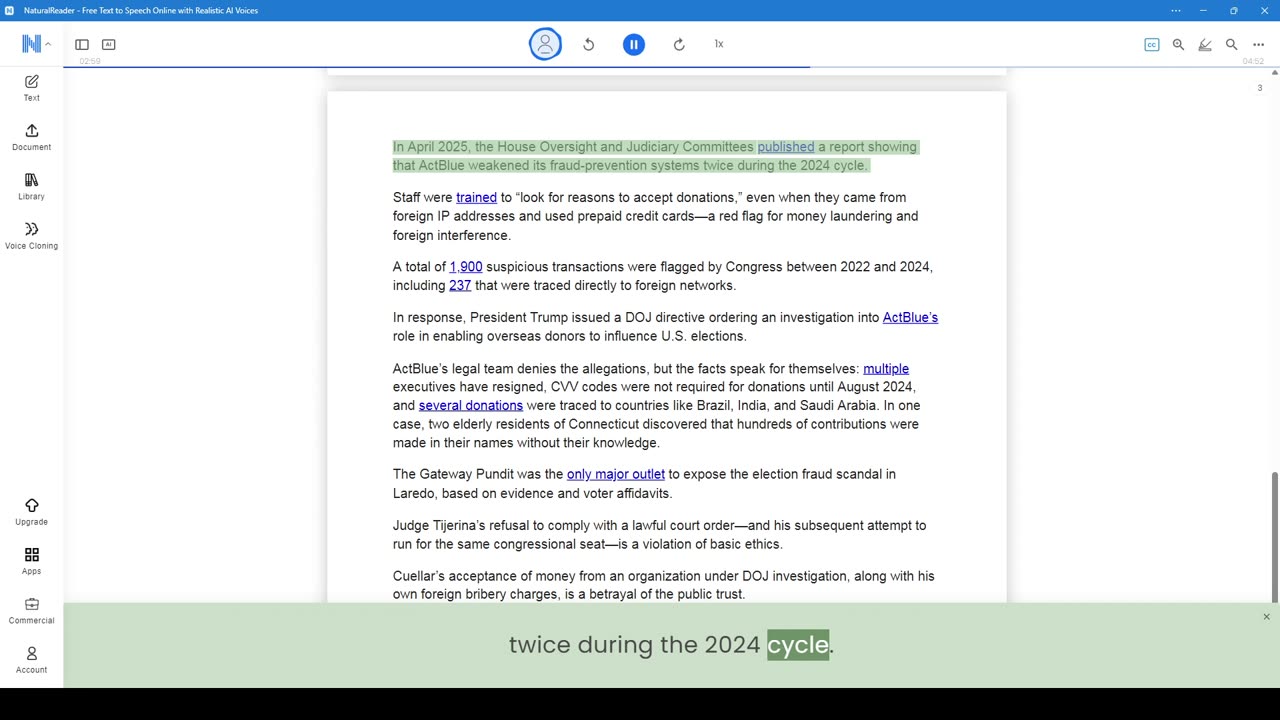Follow the 'ActBlue's' hyperlink
Viewport: 1280px width, 720px height.
pyautogui.click(x=910, y=318)
